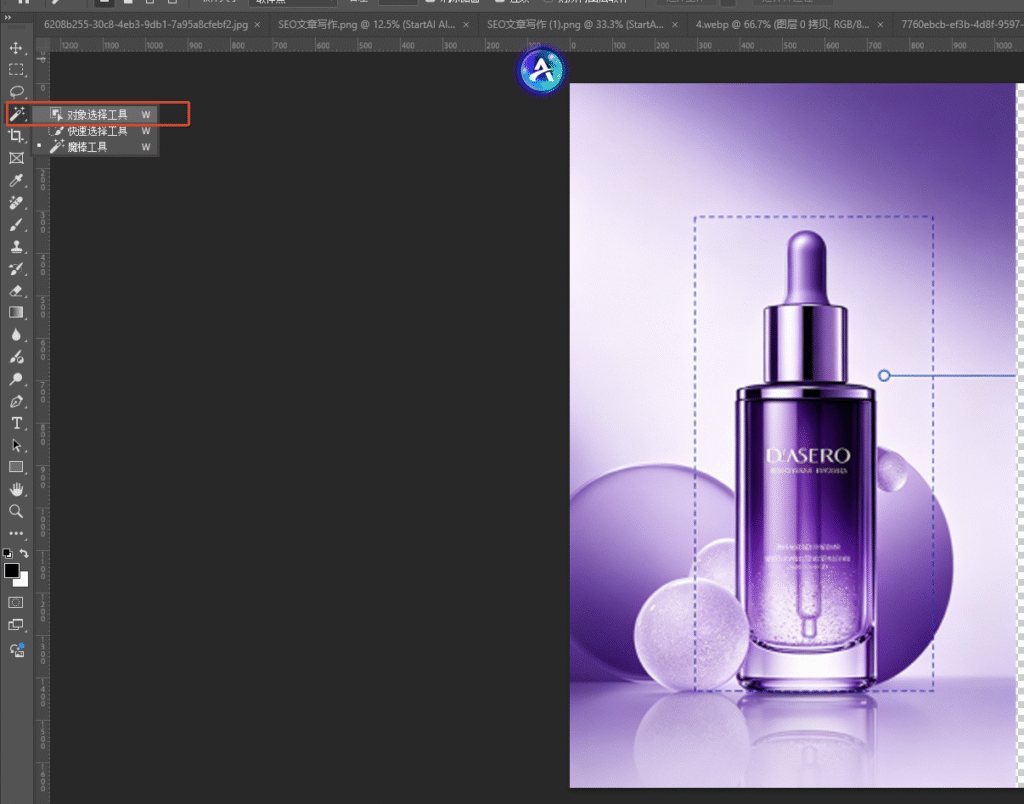The width and height of the screenshot is (1024, 804).
Task: Switch to the 7760ebcb document tab
Action: [x=960, y=24]
